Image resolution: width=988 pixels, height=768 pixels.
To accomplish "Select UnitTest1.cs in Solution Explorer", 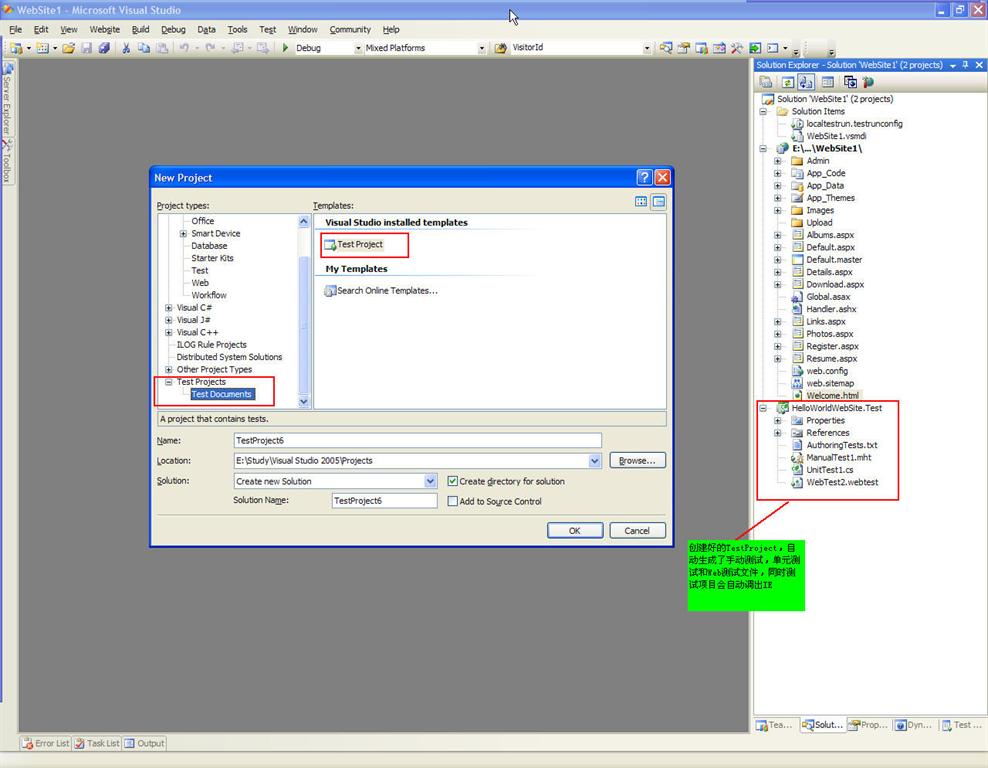I will (x=830, y=470).
